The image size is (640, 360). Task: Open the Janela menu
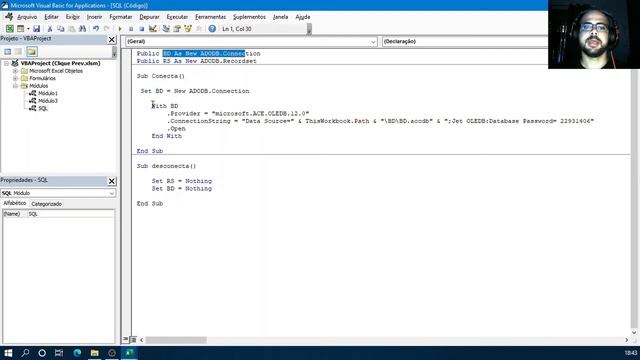point(280,17)
